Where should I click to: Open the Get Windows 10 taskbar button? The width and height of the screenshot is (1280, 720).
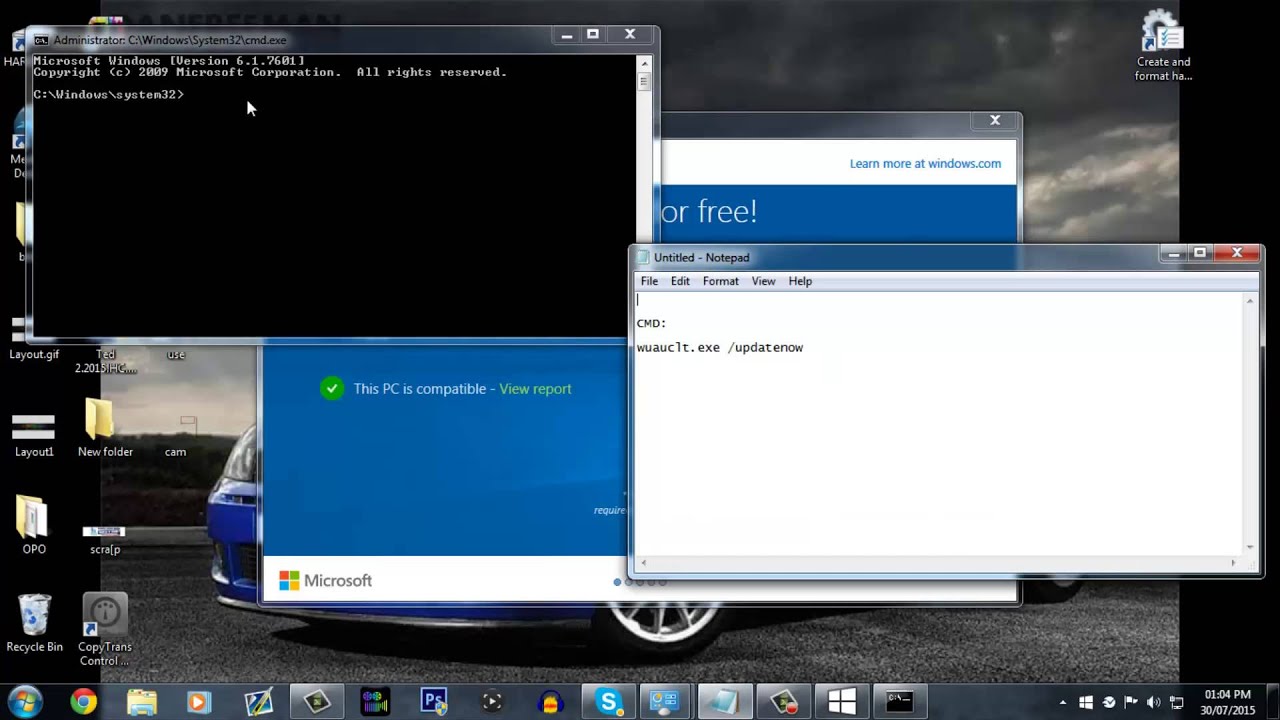(841, 702)
